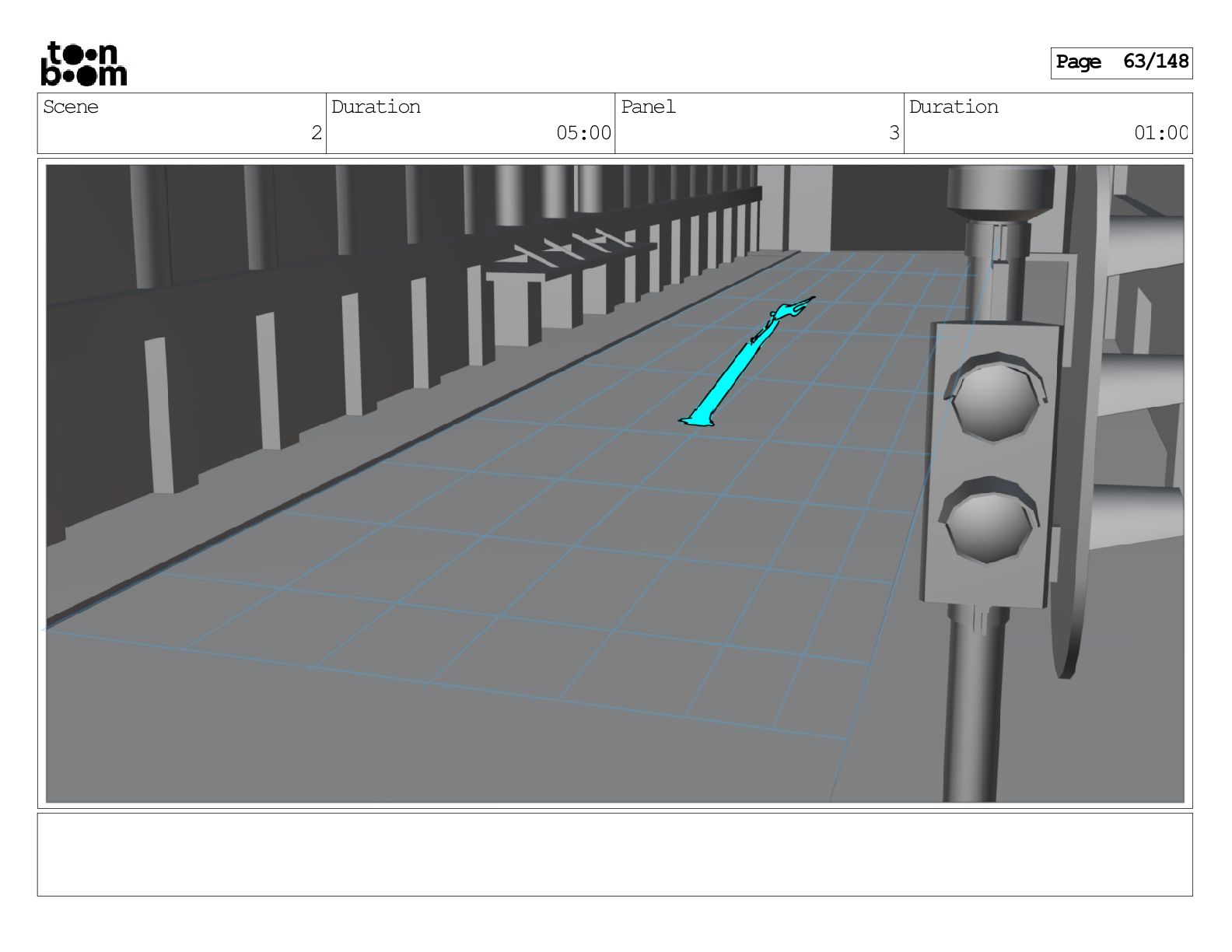Click the Panel number 3

click(894, 133)
